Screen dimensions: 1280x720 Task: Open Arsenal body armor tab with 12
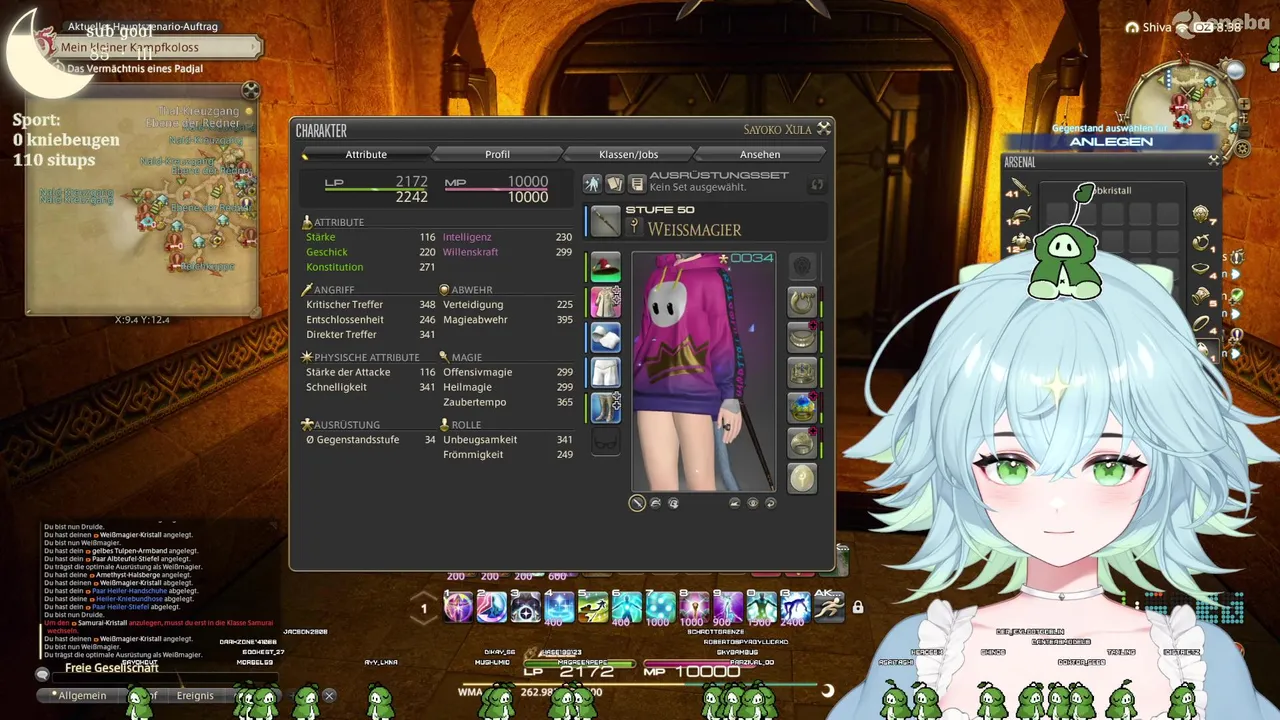(1019, 243)
